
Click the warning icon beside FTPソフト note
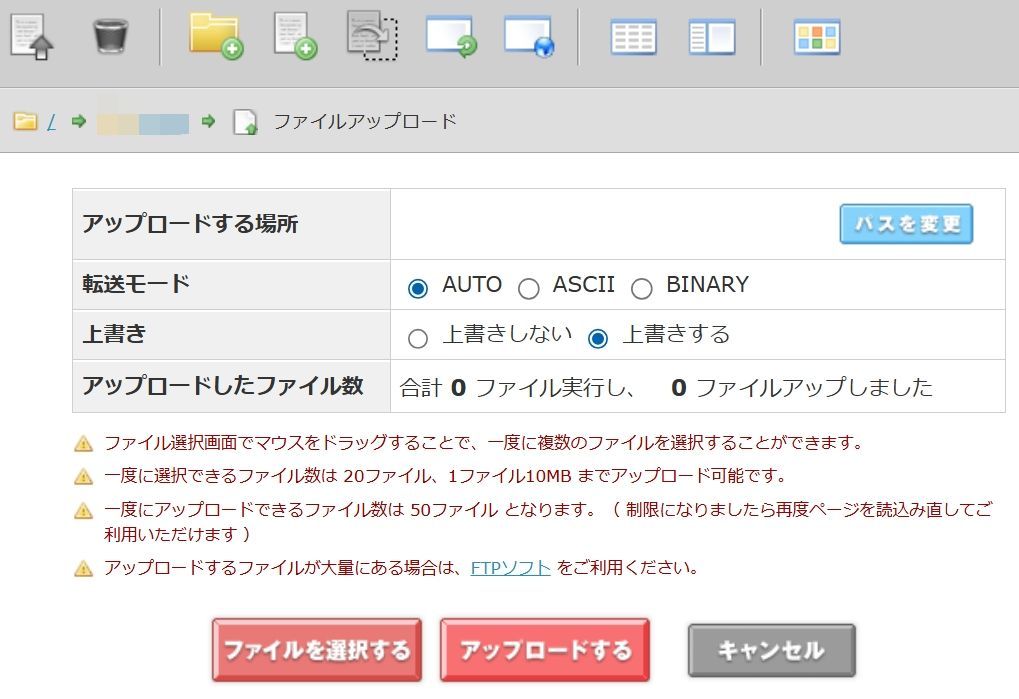pos(83,568)
